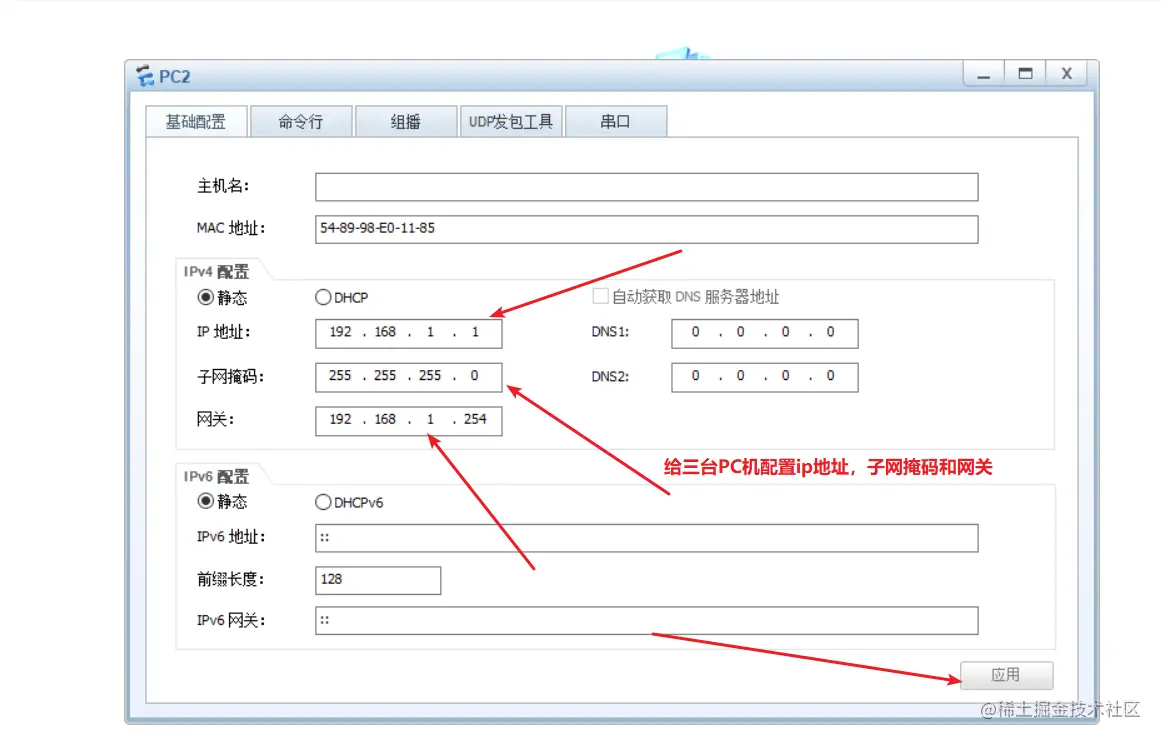
Task: Select IPv4 静态 radio button
Action: pos(205,297)
